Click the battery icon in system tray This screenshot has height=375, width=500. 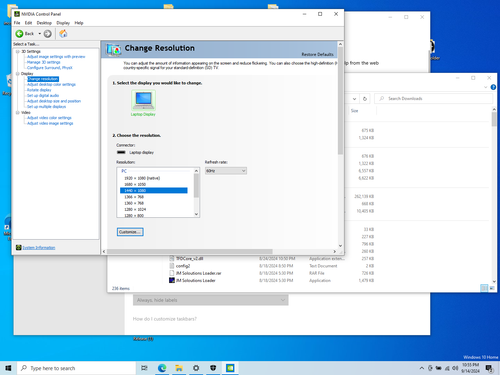point(439,368)
